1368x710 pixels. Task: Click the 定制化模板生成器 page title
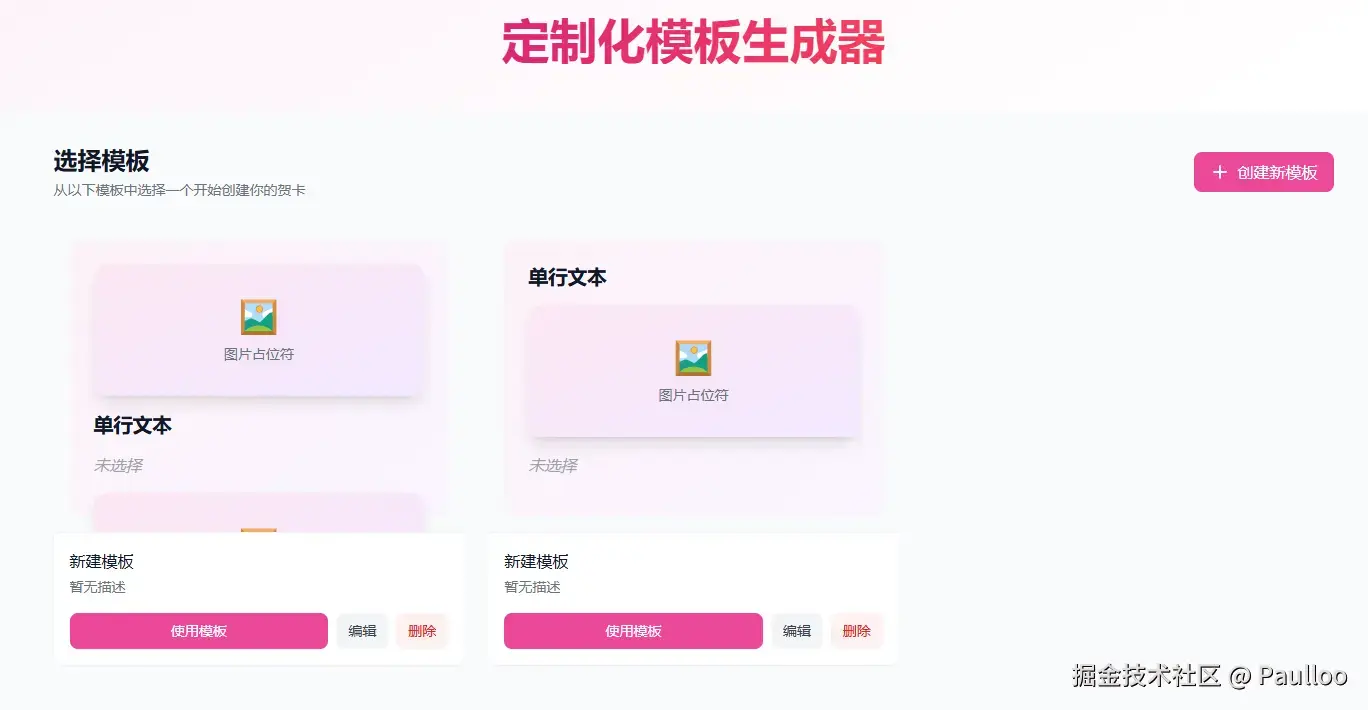[x=694, y=42]
